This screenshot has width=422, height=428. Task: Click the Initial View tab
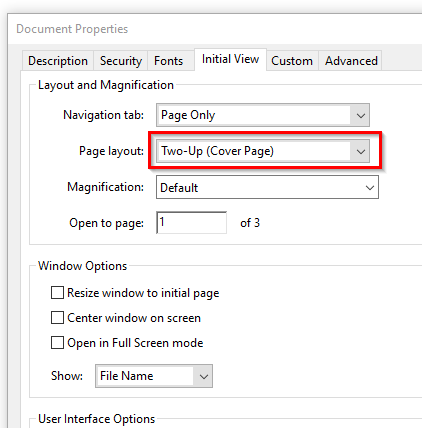(x=230, y=59)
